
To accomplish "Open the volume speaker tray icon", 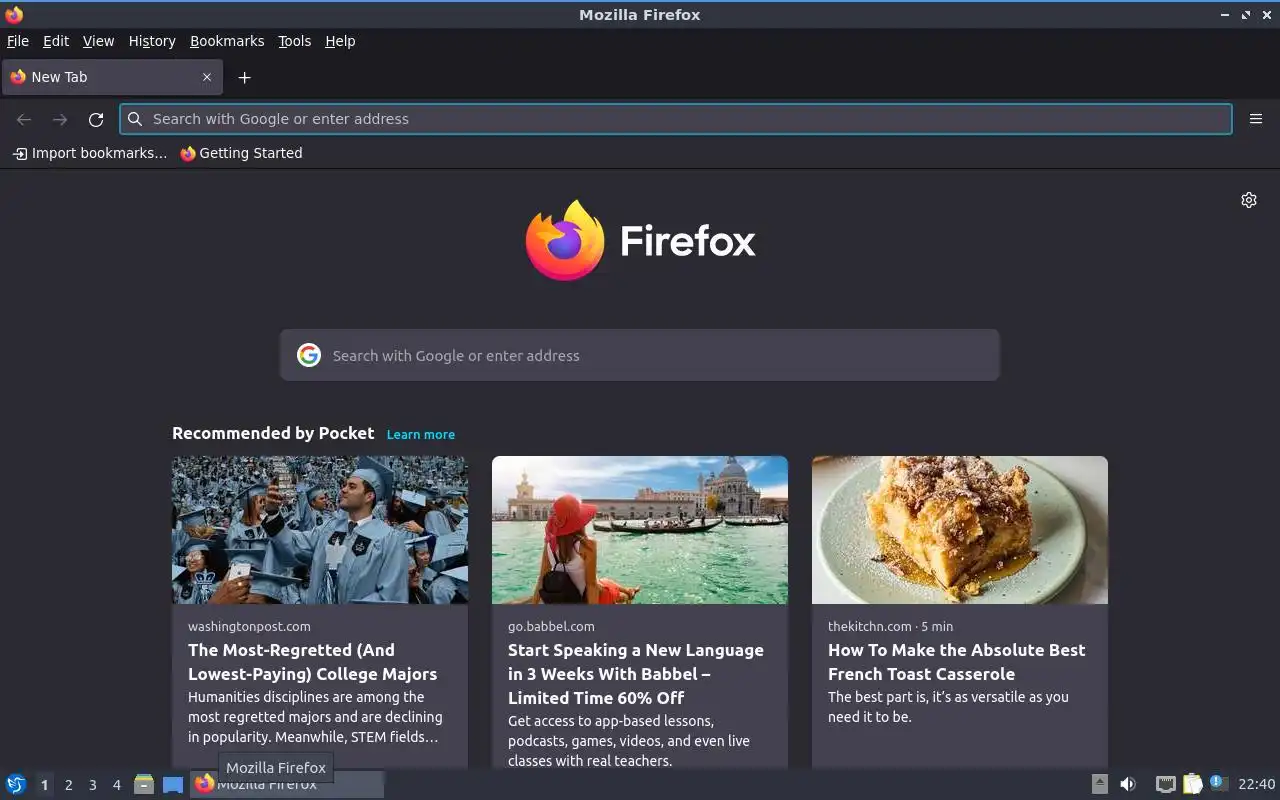I will tap(1128, 784).
